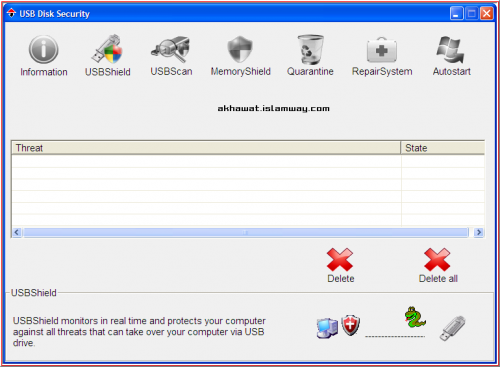Click the Threat column header

point(206,148)
